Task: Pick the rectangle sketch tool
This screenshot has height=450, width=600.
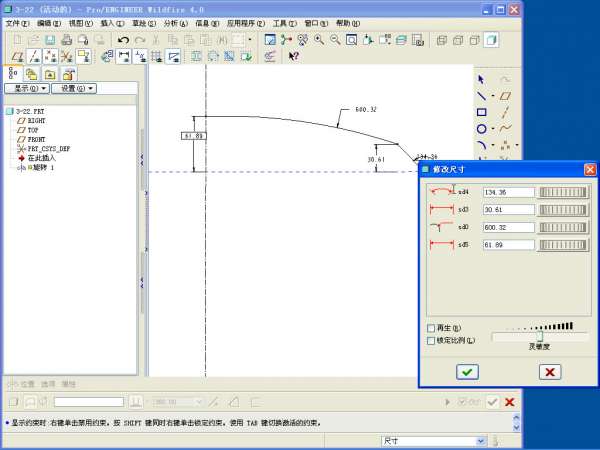Action: pos(481,112)
